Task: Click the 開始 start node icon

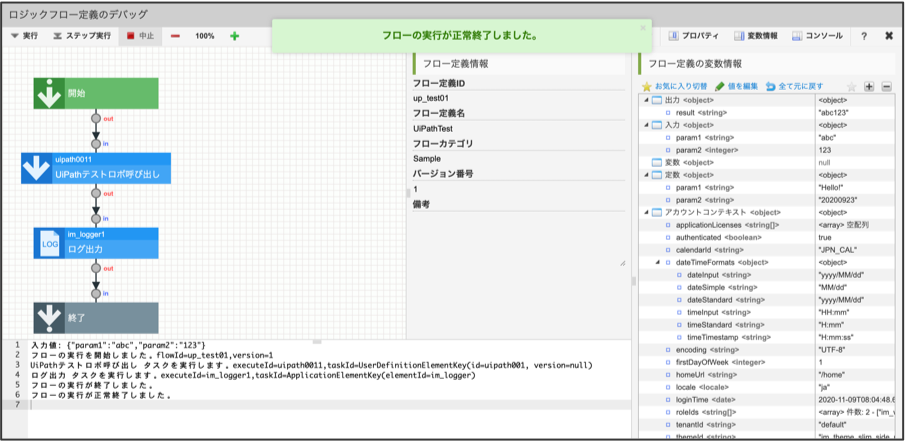Action: pos(48,93)
